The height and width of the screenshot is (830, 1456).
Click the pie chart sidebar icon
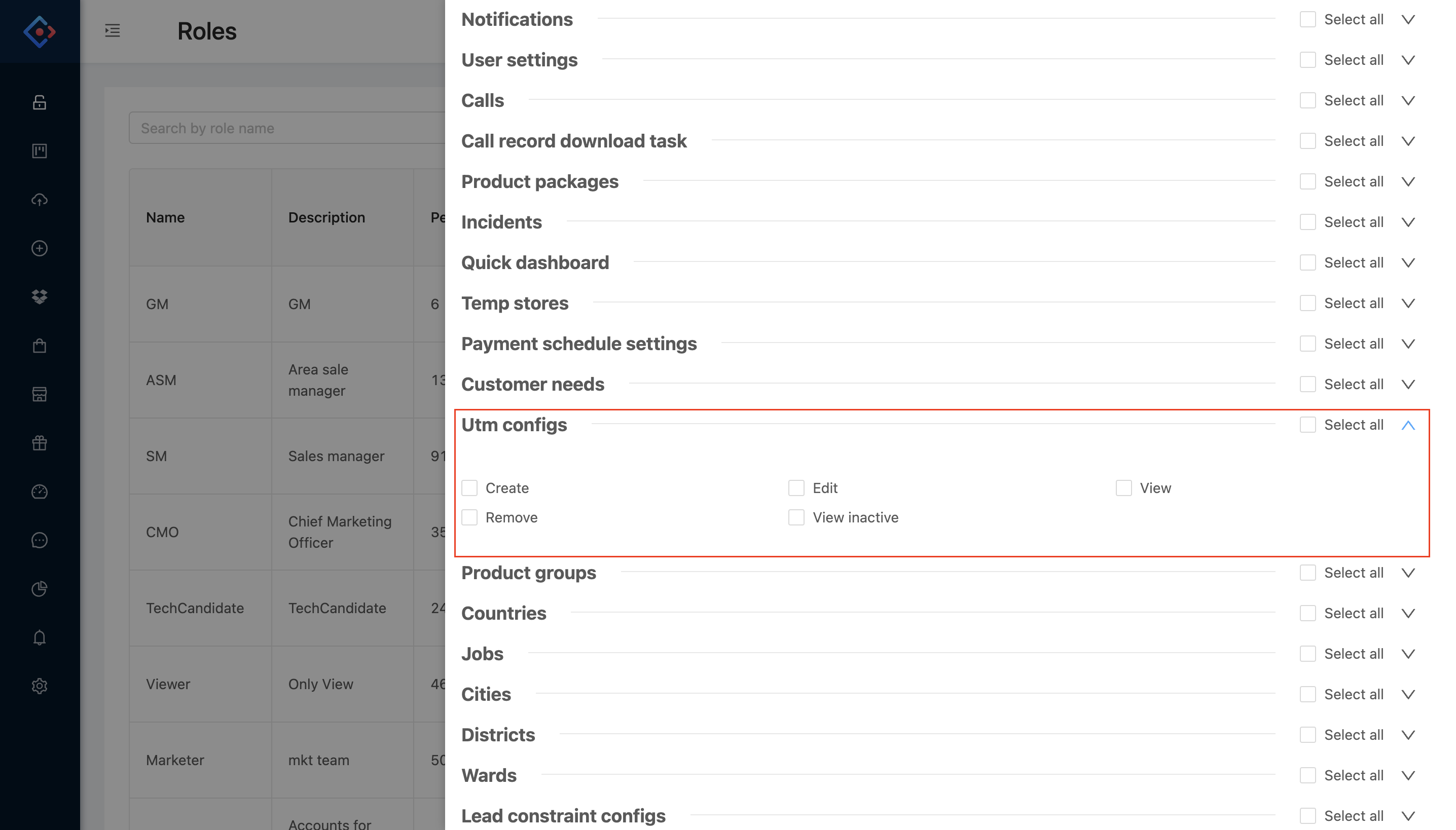40,588
